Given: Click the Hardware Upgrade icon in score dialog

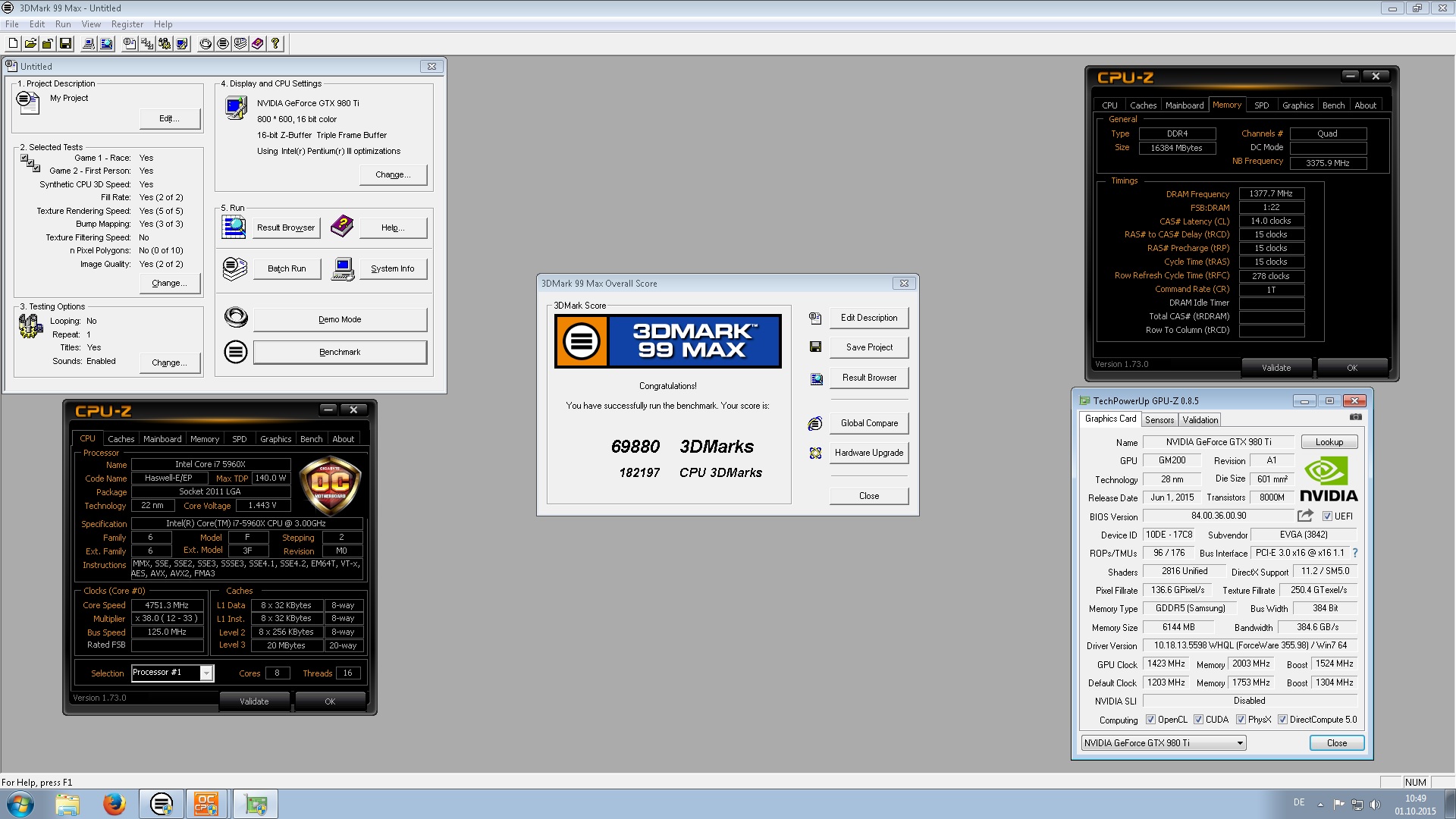Looking at the screenshot, I should [815, 453].
